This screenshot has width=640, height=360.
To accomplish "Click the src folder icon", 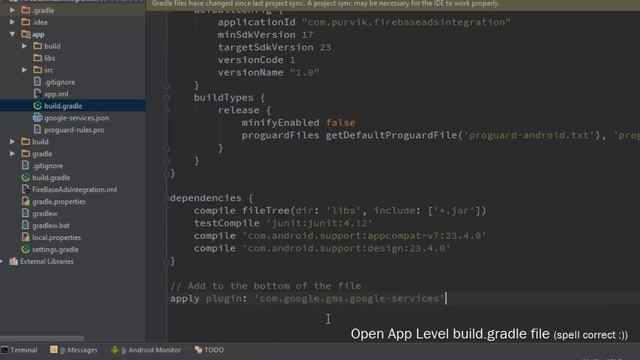I will pos(38,70).
